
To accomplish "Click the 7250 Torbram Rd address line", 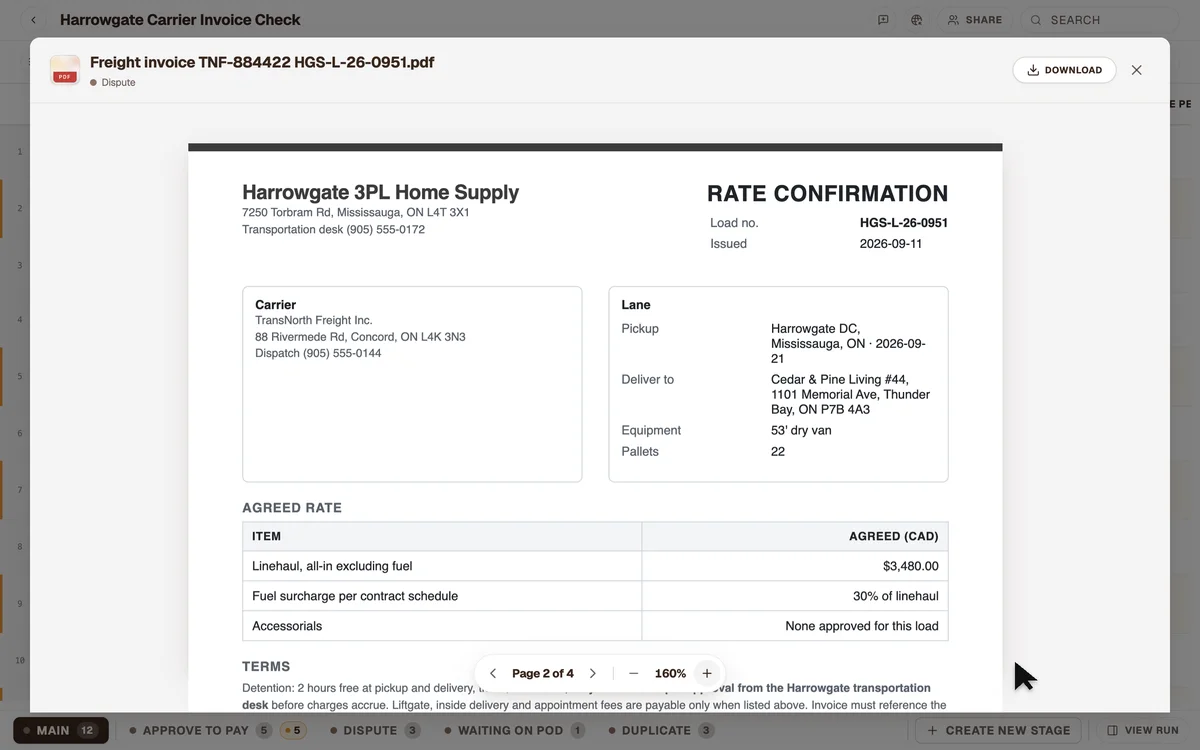I will [x=356, y=213].
